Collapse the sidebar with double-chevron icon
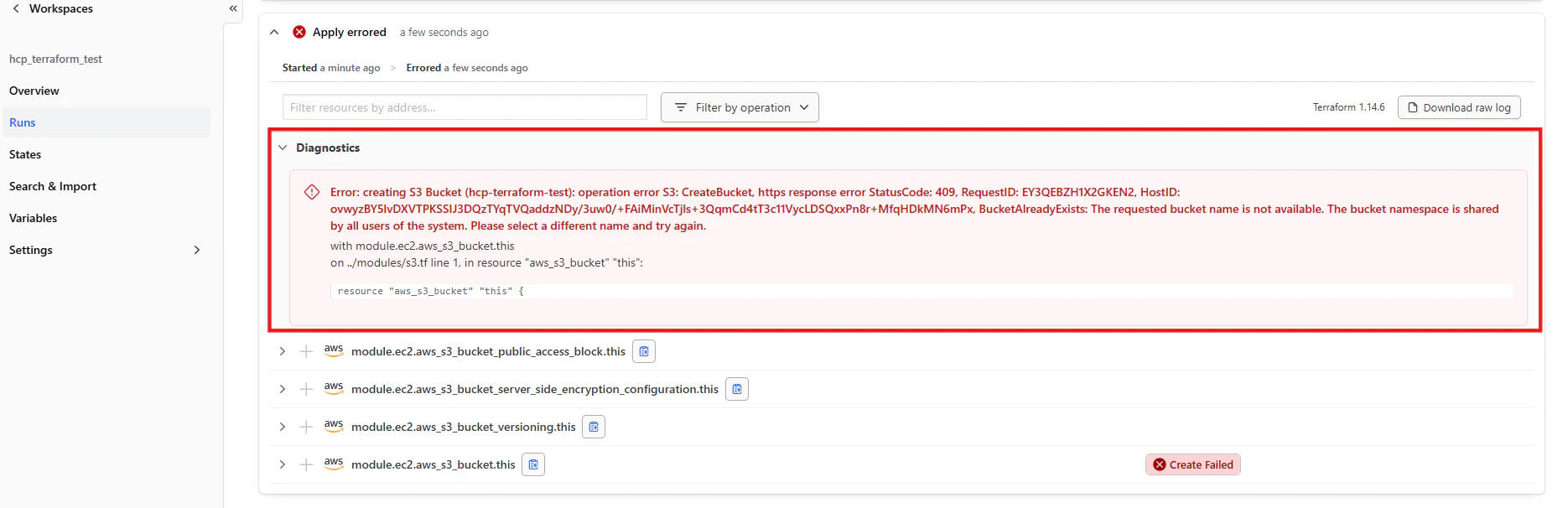Screen dimensions: 1568x508 (x=233, y=8)
